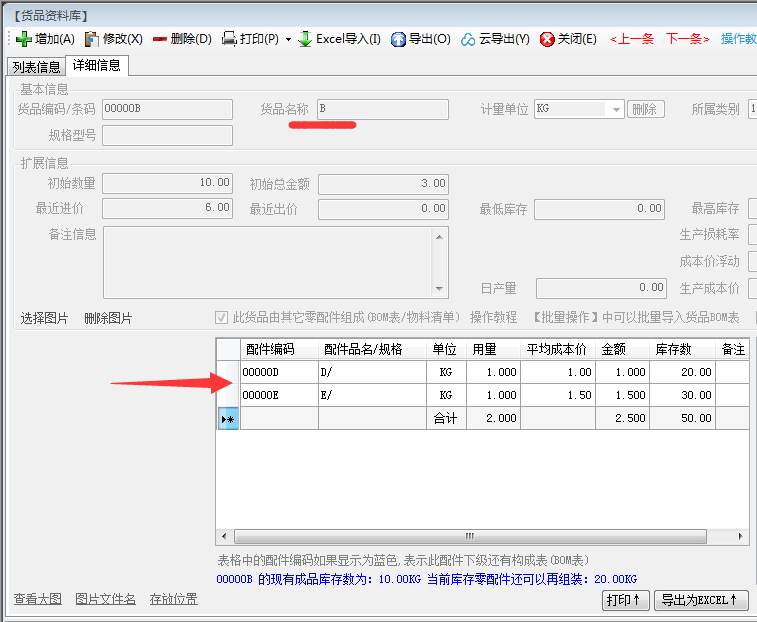Click the 货品名称 input field
This screenshot has width=757, height=622.
click(x=382, y=109)
